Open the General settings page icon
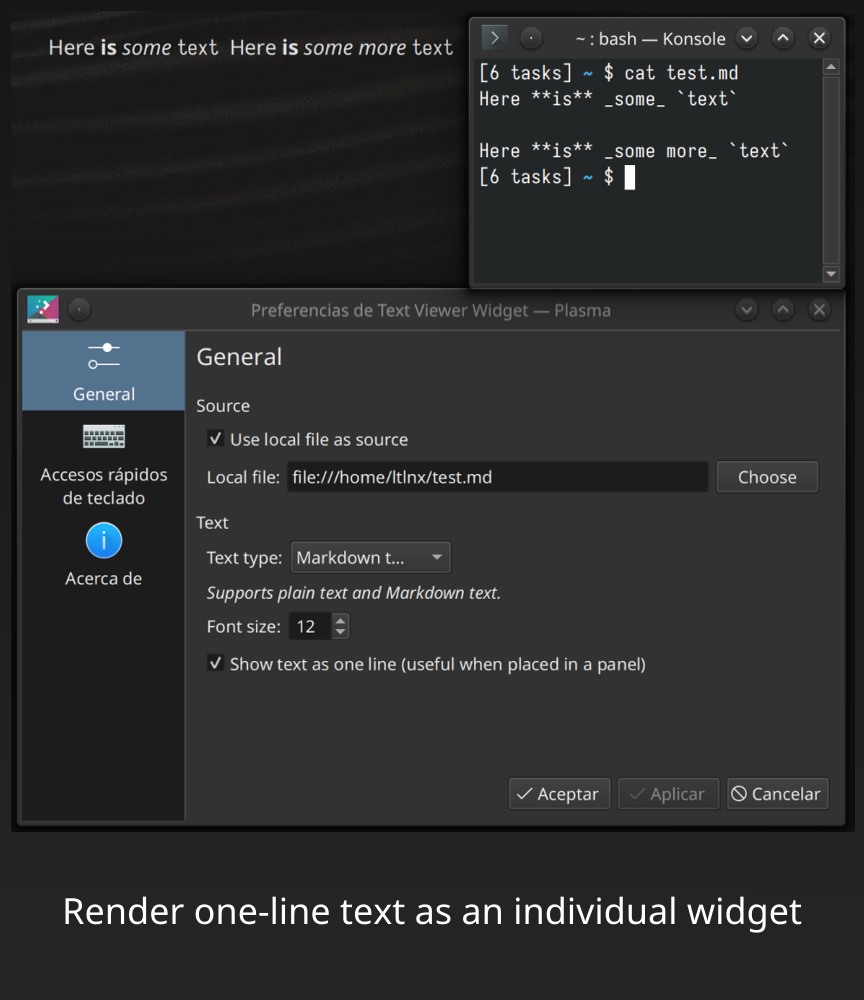Image resolution: width=864 pixels, height=1000 pixels. tap(103, 356)
